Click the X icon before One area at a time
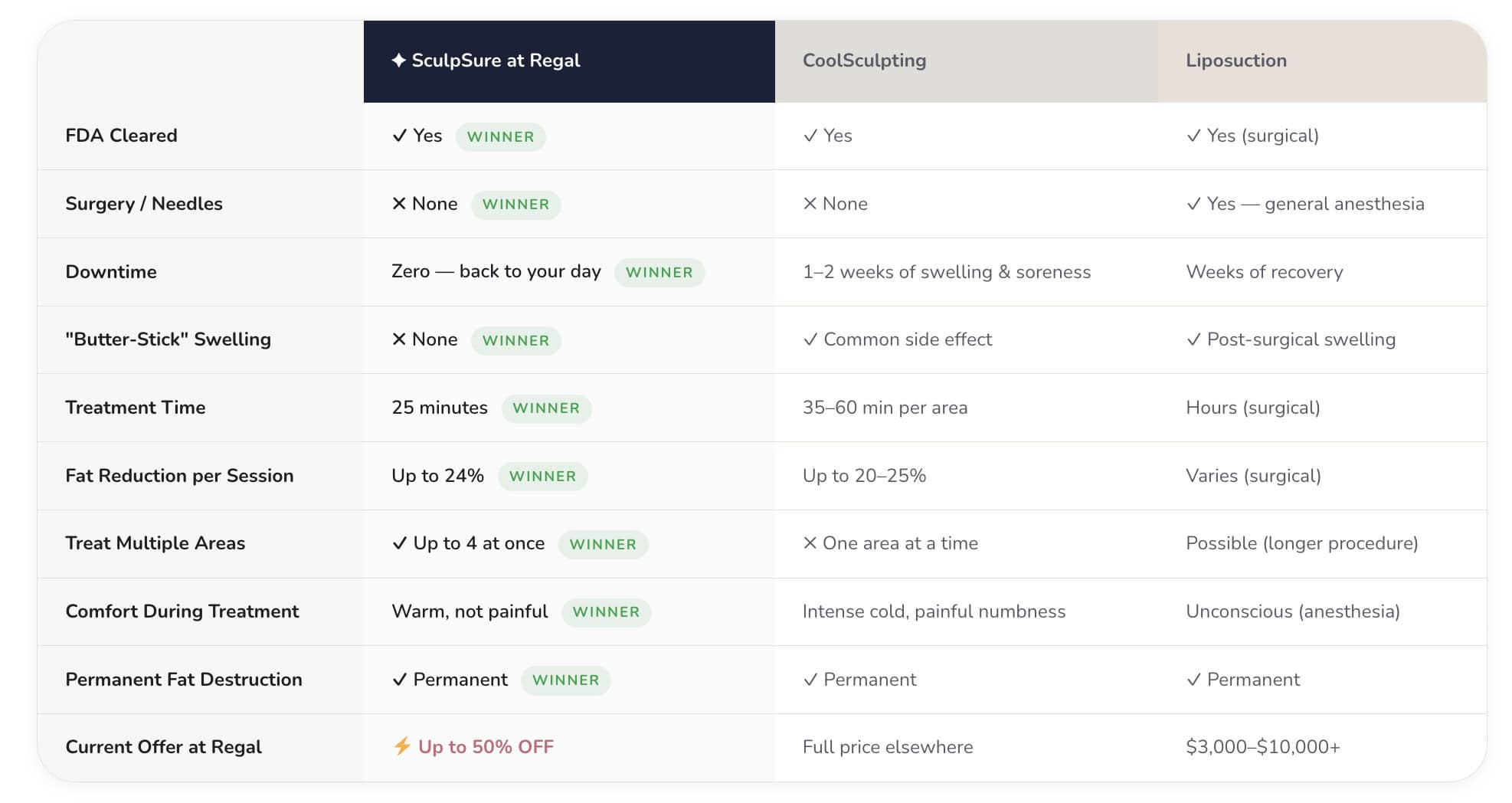Image resolution: width=1512 pixels, height=803 pixels. click(x=810, y=543)
